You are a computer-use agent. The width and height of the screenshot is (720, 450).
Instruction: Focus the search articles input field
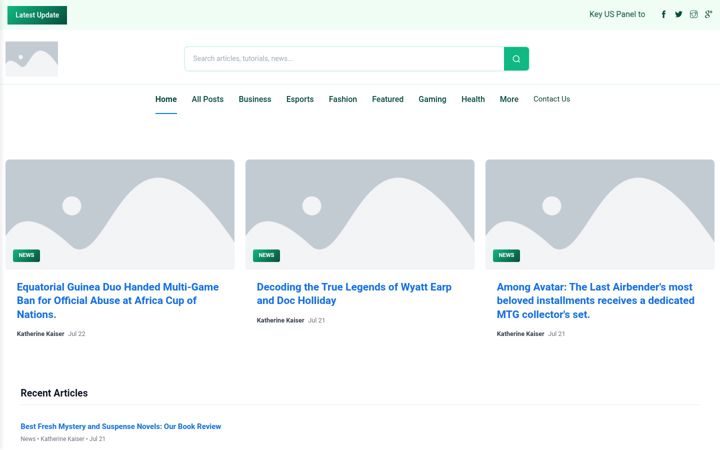344,59
